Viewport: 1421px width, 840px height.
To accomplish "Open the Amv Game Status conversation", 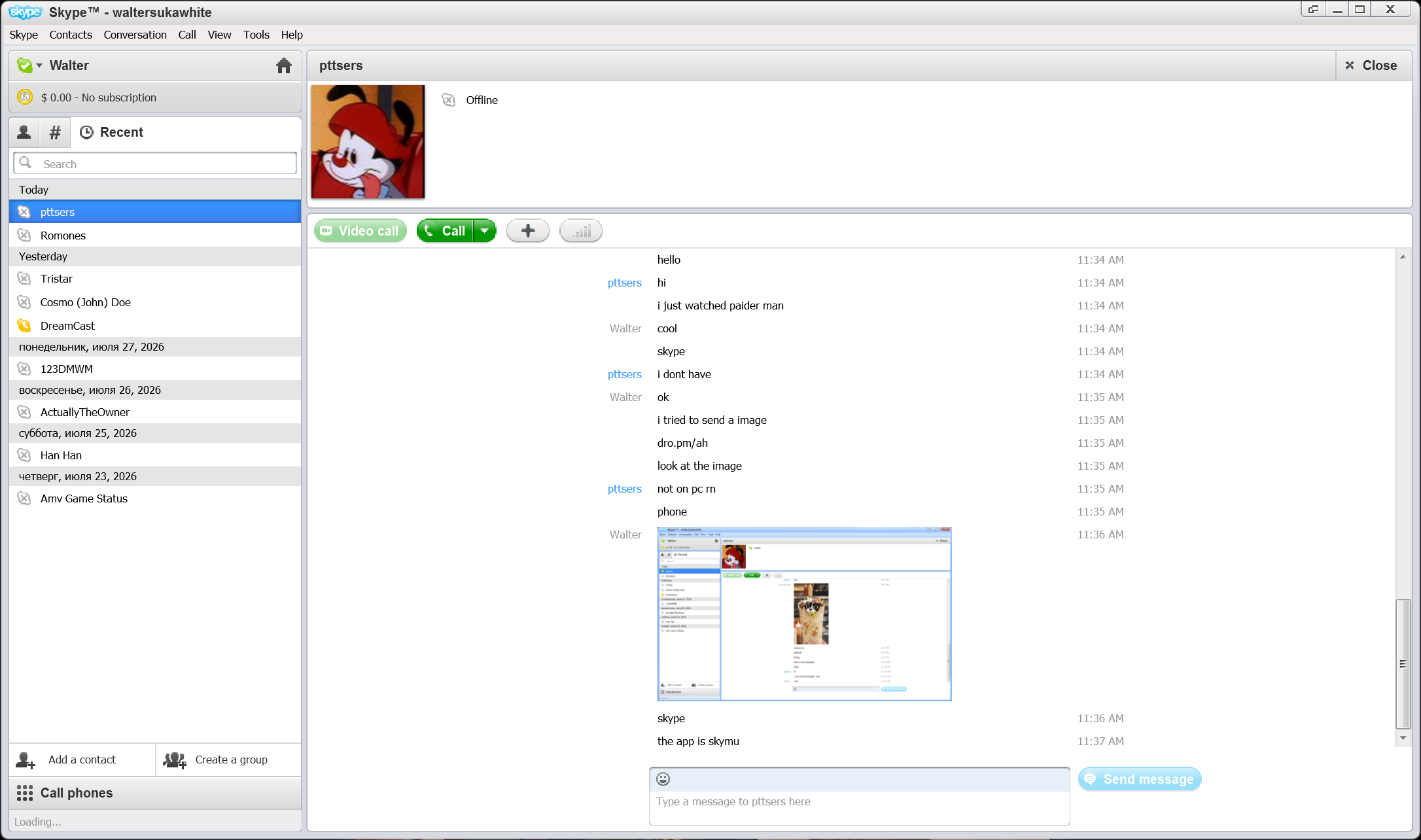I will click(x=155, y=499).
